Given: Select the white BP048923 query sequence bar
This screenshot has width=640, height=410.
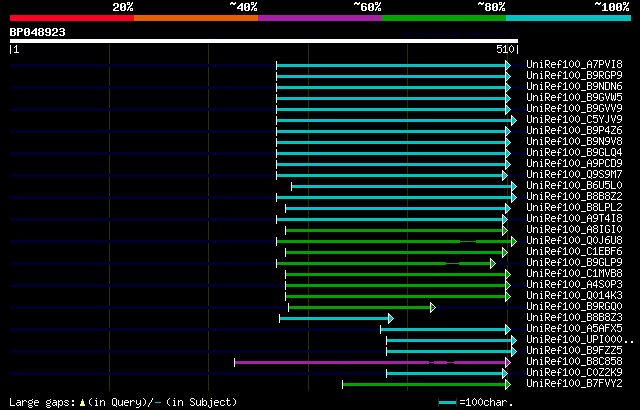Looking at the screenshot, I should [x=264, y=41].
